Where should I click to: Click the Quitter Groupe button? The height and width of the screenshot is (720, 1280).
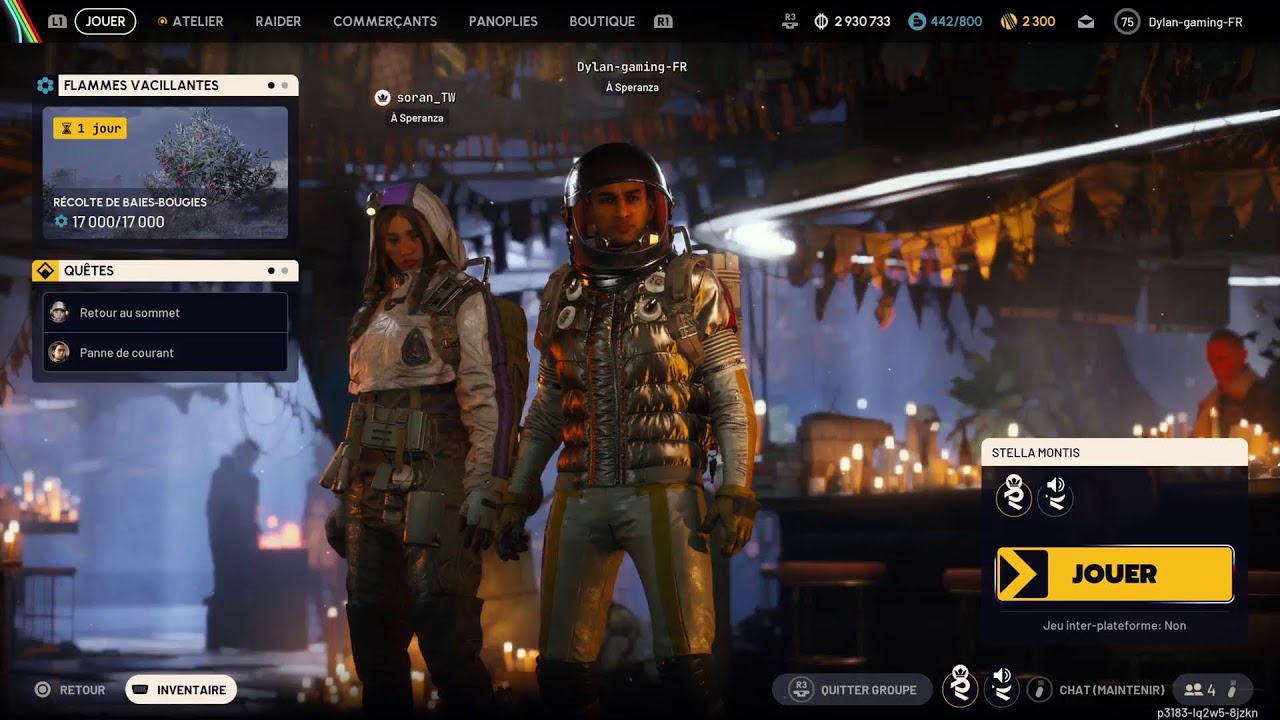point(853,690)
